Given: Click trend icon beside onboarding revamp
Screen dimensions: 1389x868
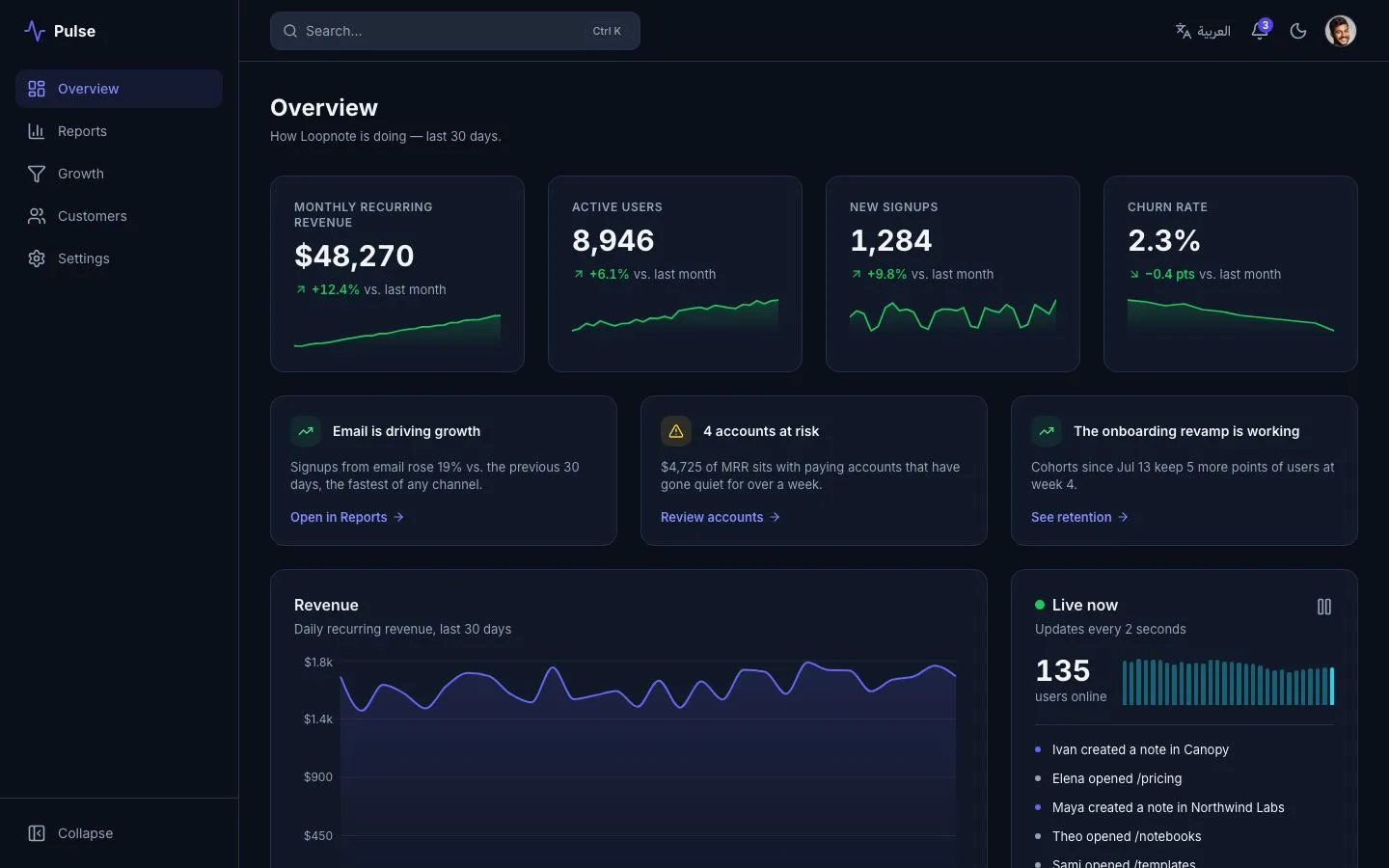Looking at the screenshot, I should click(1047, 431).
